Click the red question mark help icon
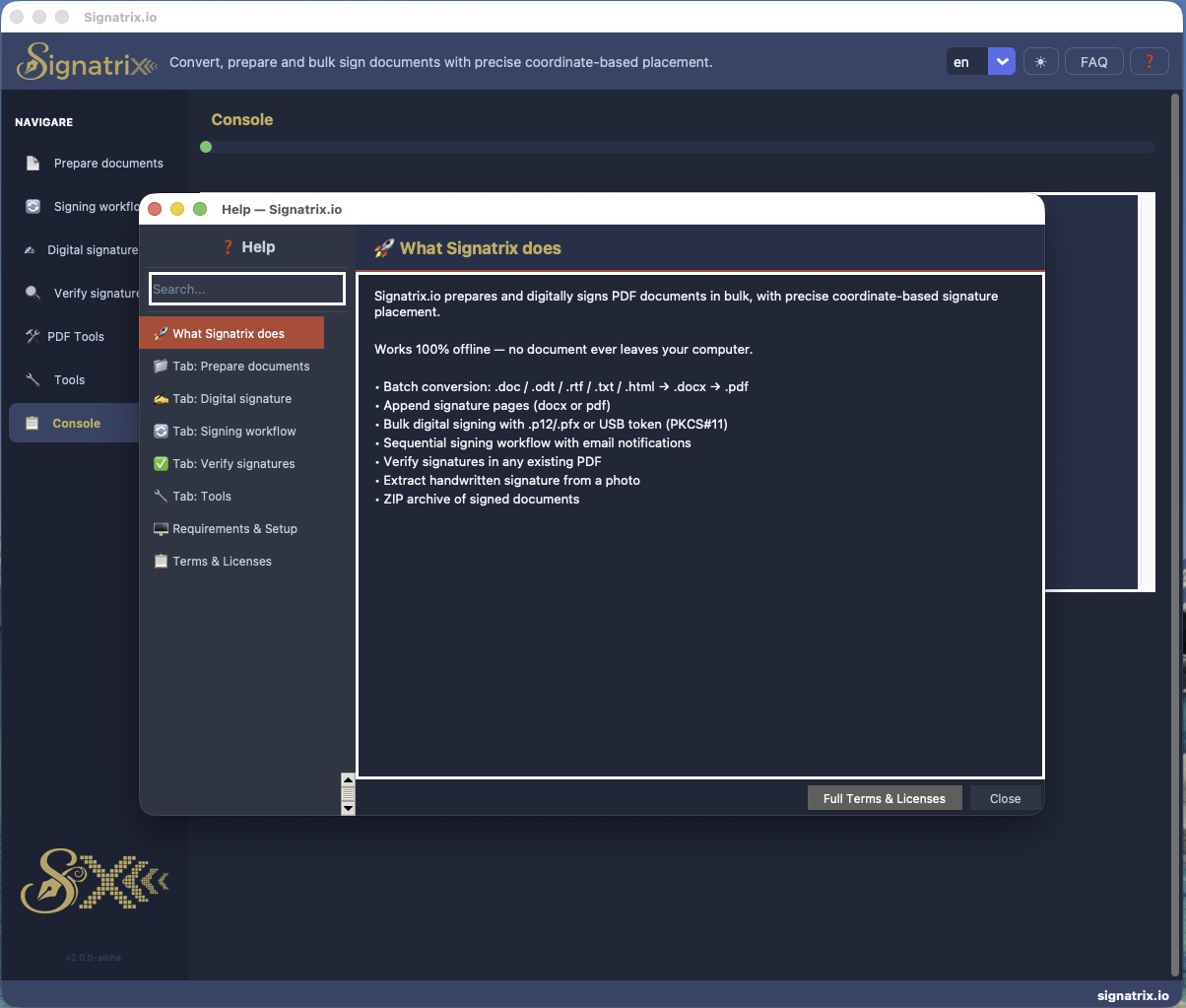1186x1008 pixels. (1149, 62)
